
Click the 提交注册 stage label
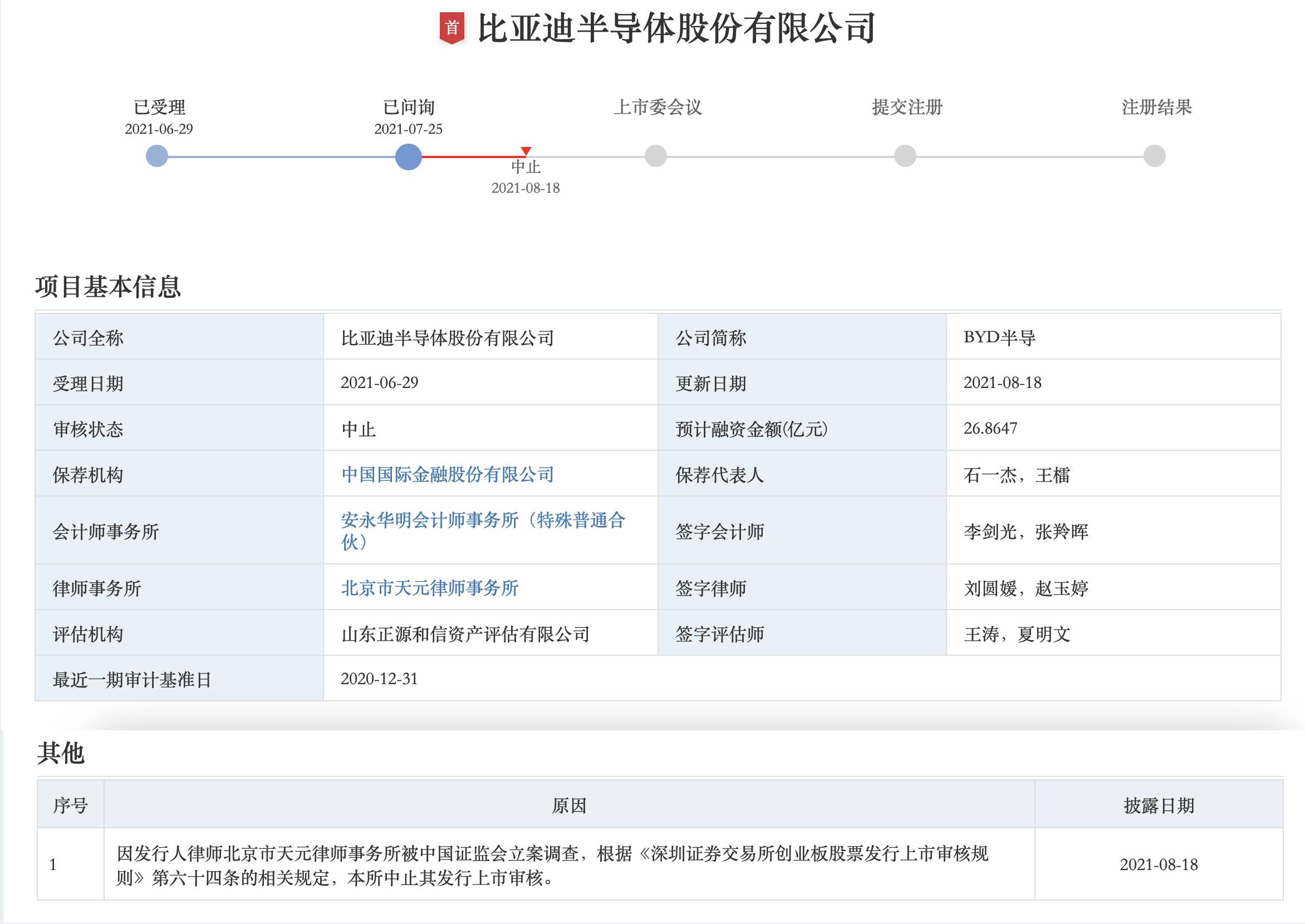(907, 107)
